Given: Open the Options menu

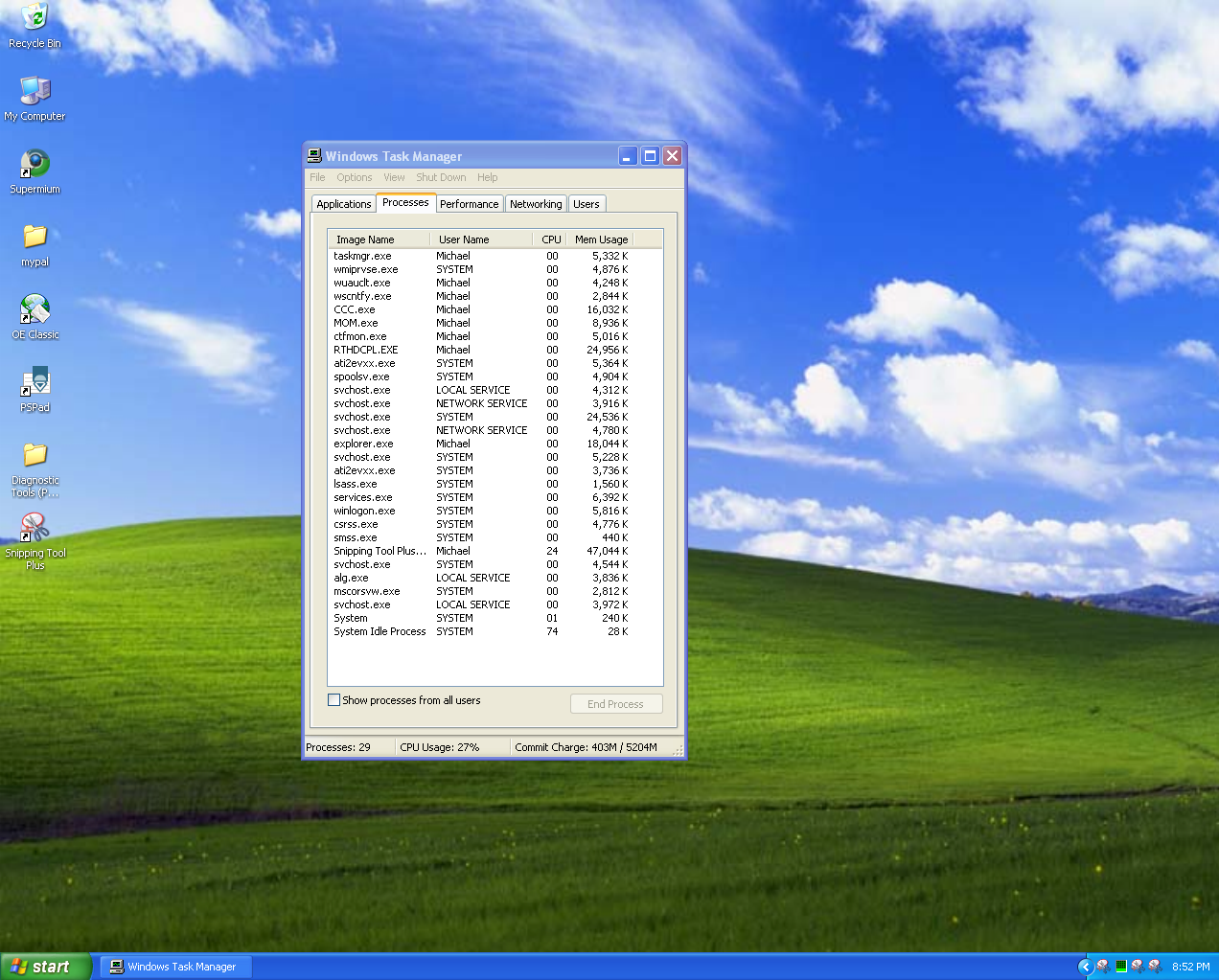Looking at the screenshot, I should (x=354, y=177).
